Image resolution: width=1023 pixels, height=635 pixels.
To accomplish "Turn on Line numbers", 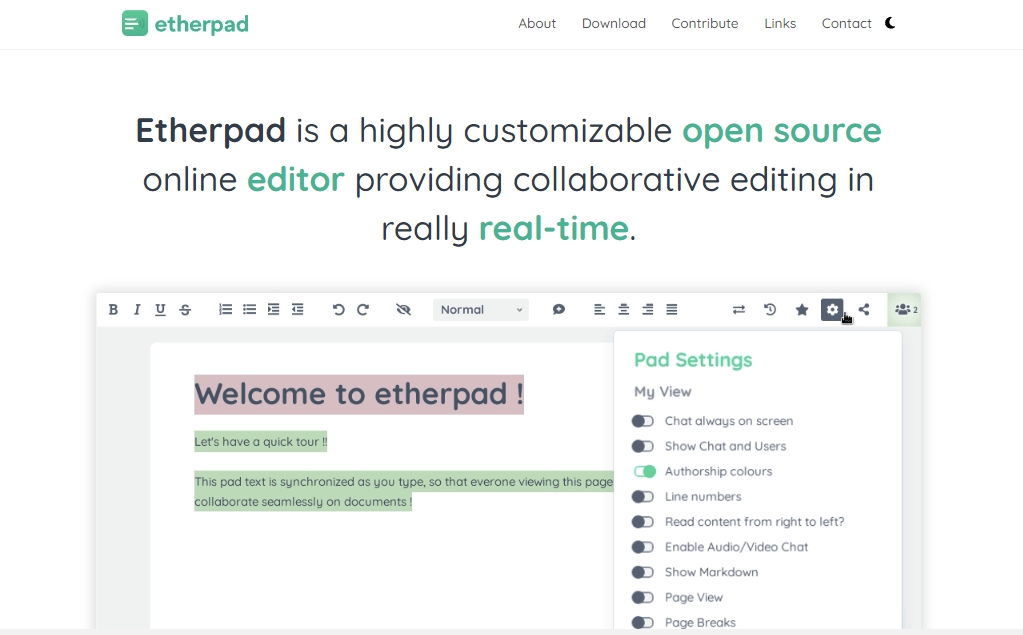I will (x=643, y=497).
